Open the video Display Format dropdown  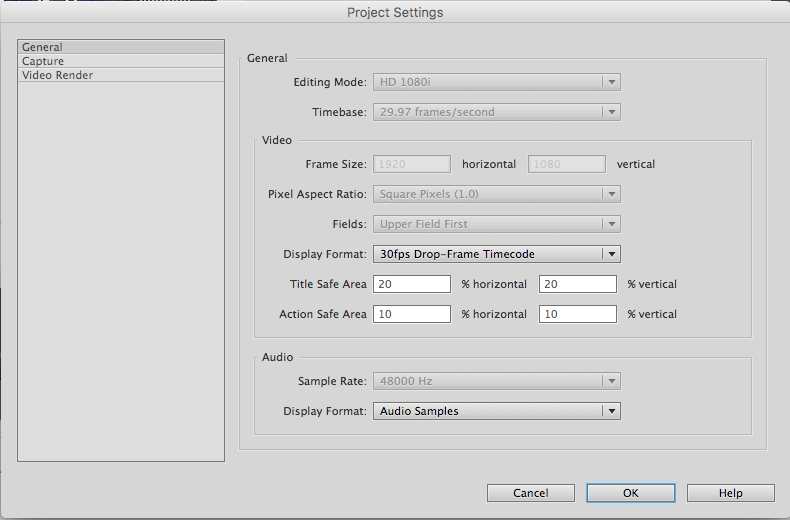coord(497,254)
